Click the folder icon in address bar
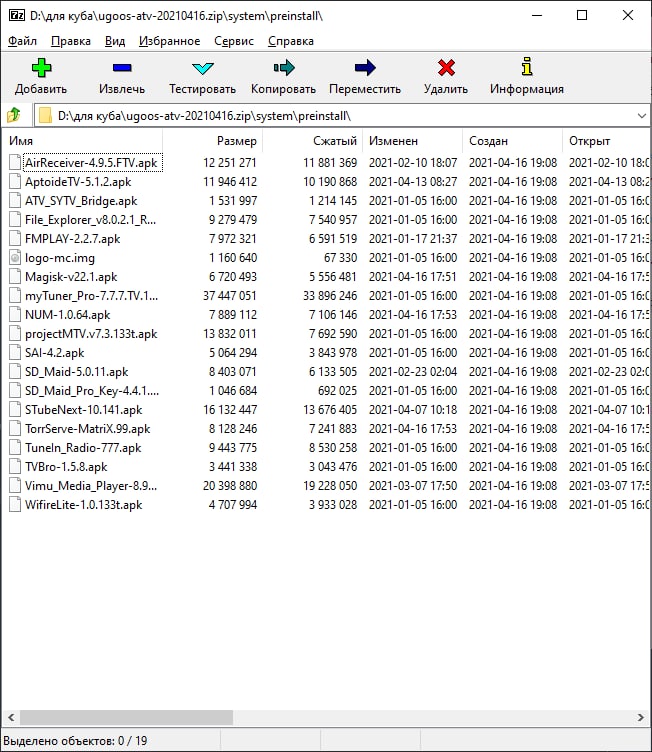 (45, 116)
